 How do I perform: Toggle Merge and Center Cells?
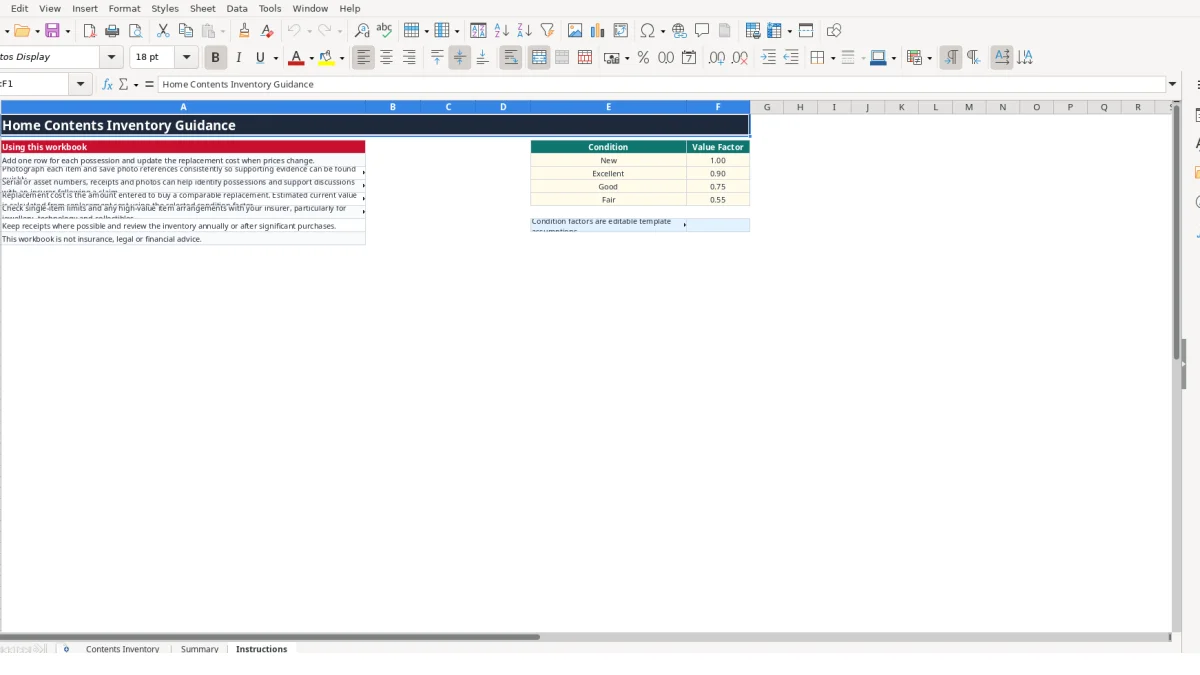pyautogui.click(x=539, y=58)
